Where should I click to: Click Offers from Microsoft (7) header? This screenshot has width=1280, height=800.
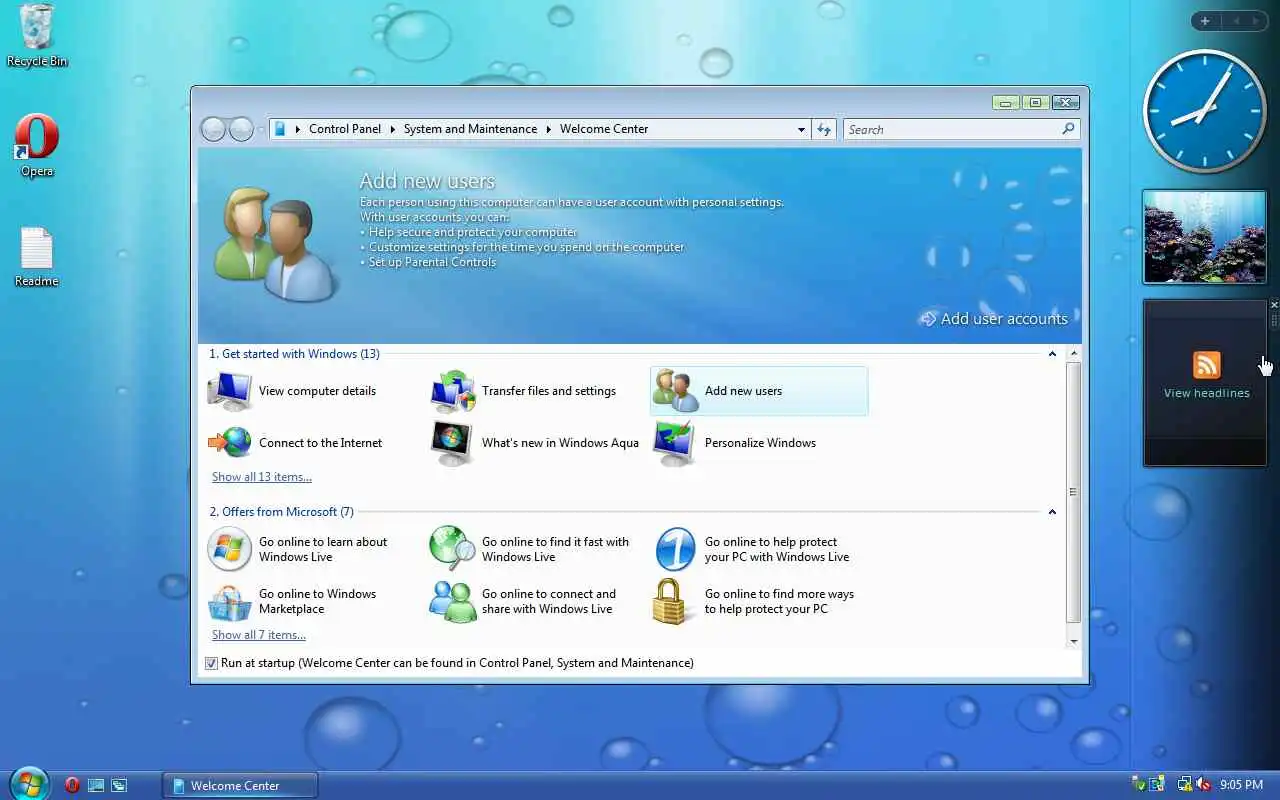(281, 512)
